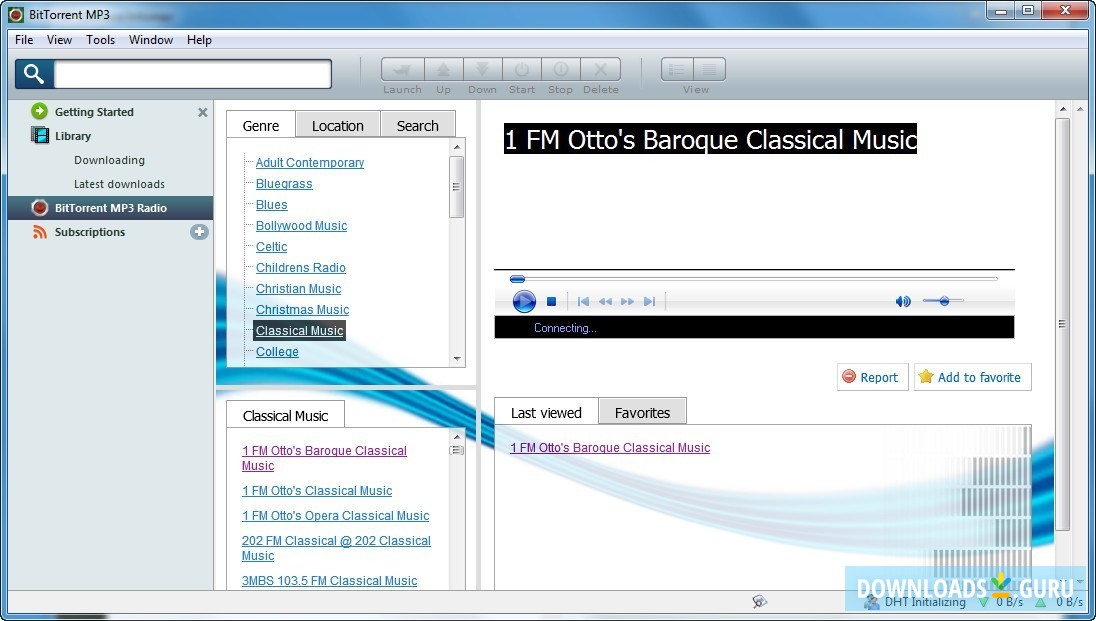Click the Down toolbar arrow
Screen dimensions: 1096x621
click(482, 70)
